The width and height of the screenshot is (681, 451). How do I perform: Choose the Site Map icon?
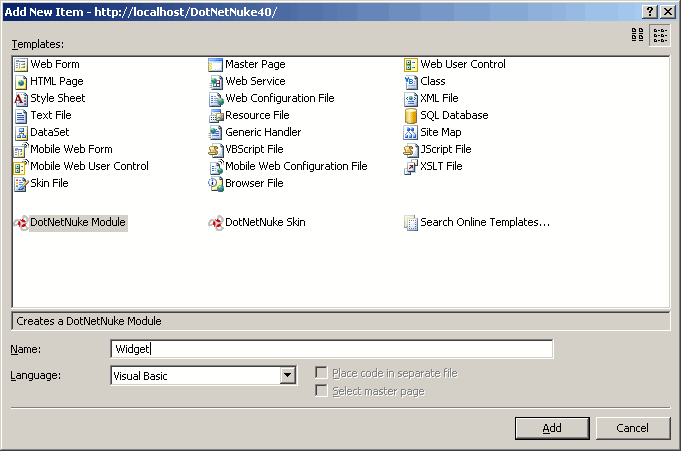[410, 133]
